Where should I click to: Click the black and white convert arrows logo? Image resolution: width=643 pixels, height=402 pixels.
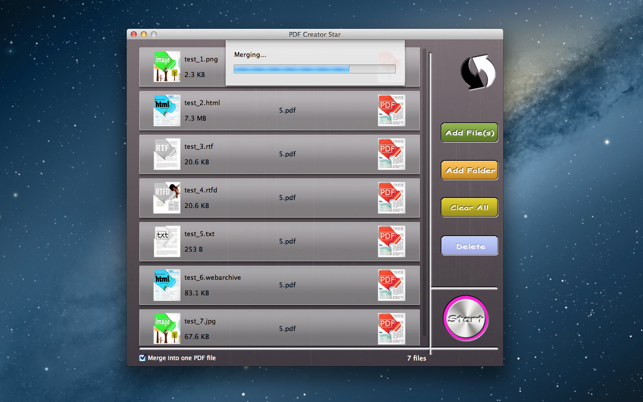click(x=478, y=72)
